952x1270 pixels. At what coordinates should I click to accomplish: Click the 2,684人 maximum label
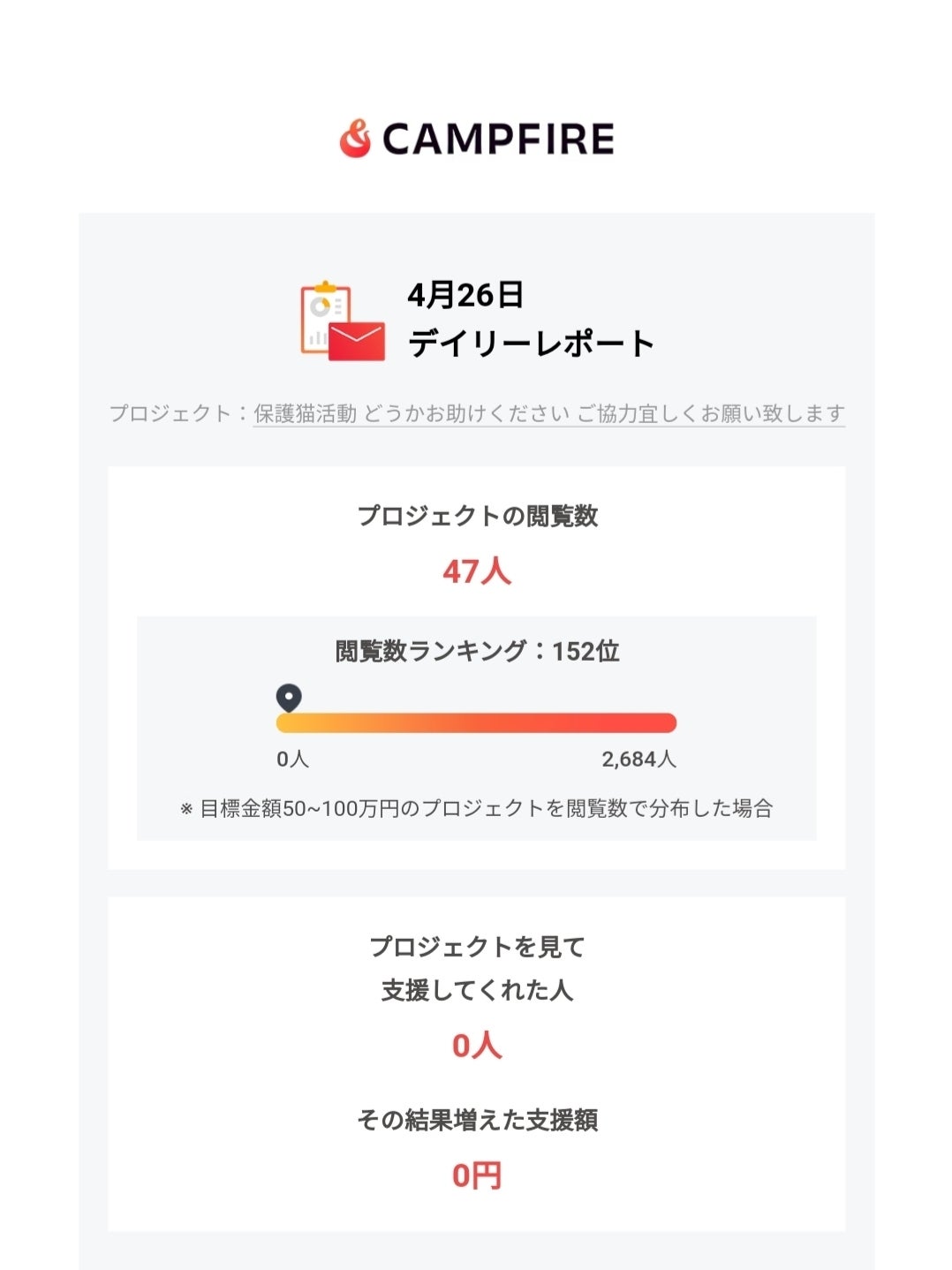(x=638, y=760)
